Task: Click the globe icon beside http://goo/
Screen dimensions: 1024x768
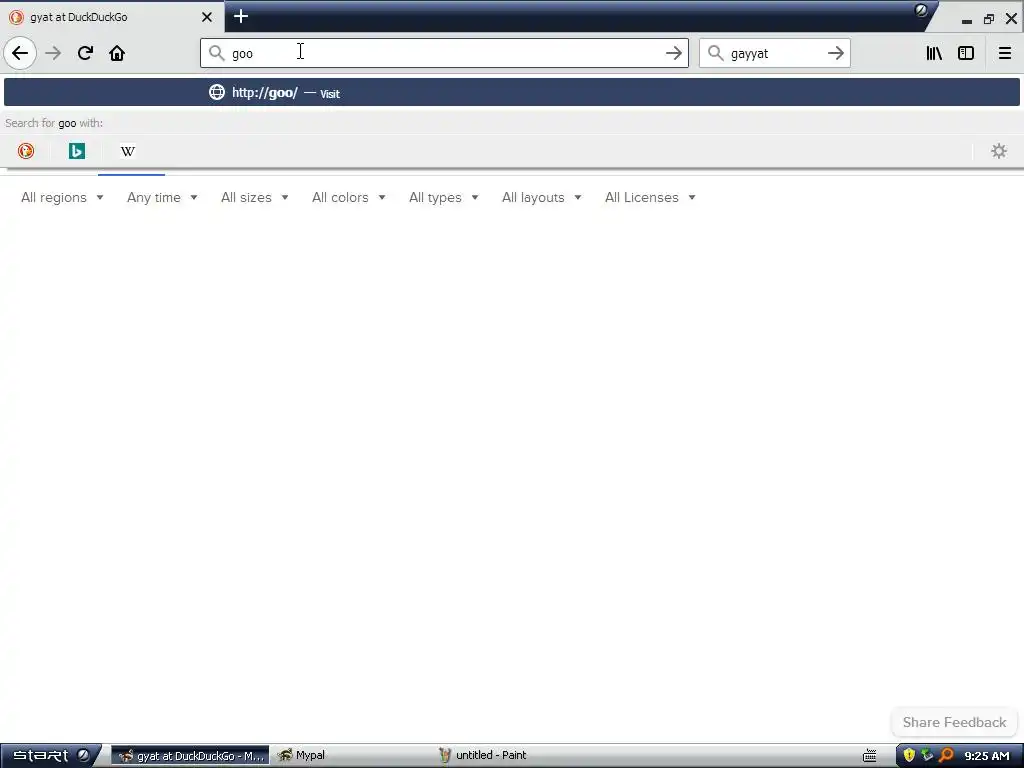Action: [216, 92]
